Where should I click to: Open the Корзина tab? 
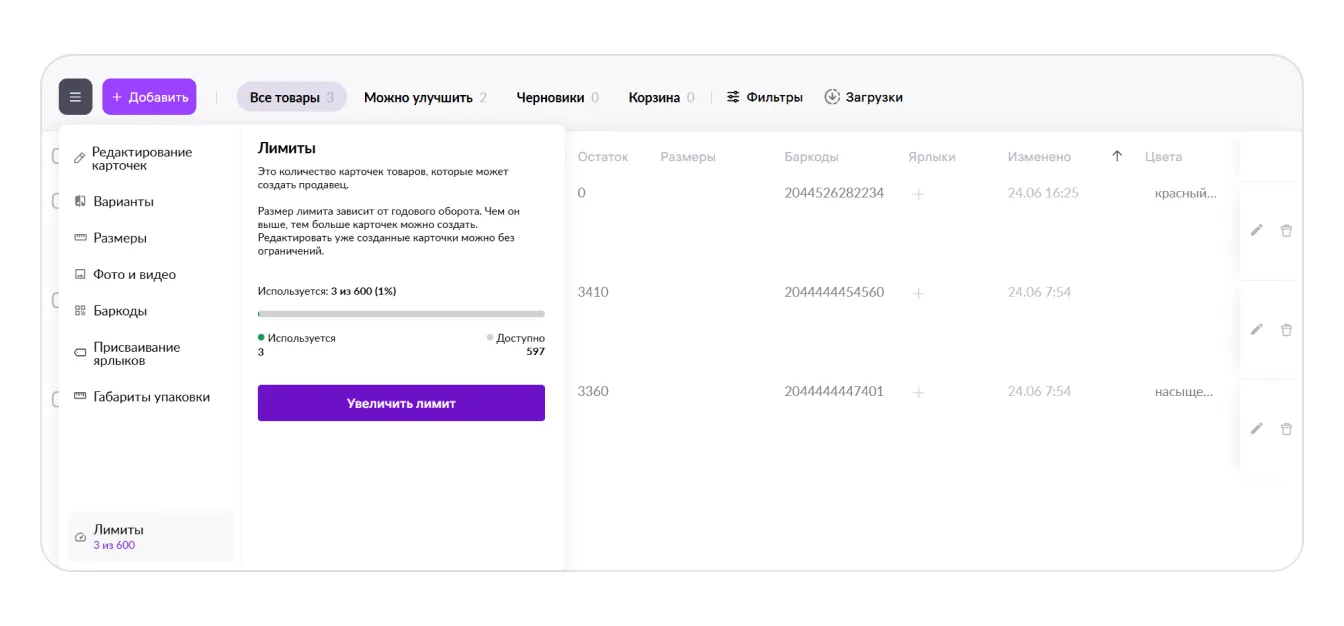(660, 97)
